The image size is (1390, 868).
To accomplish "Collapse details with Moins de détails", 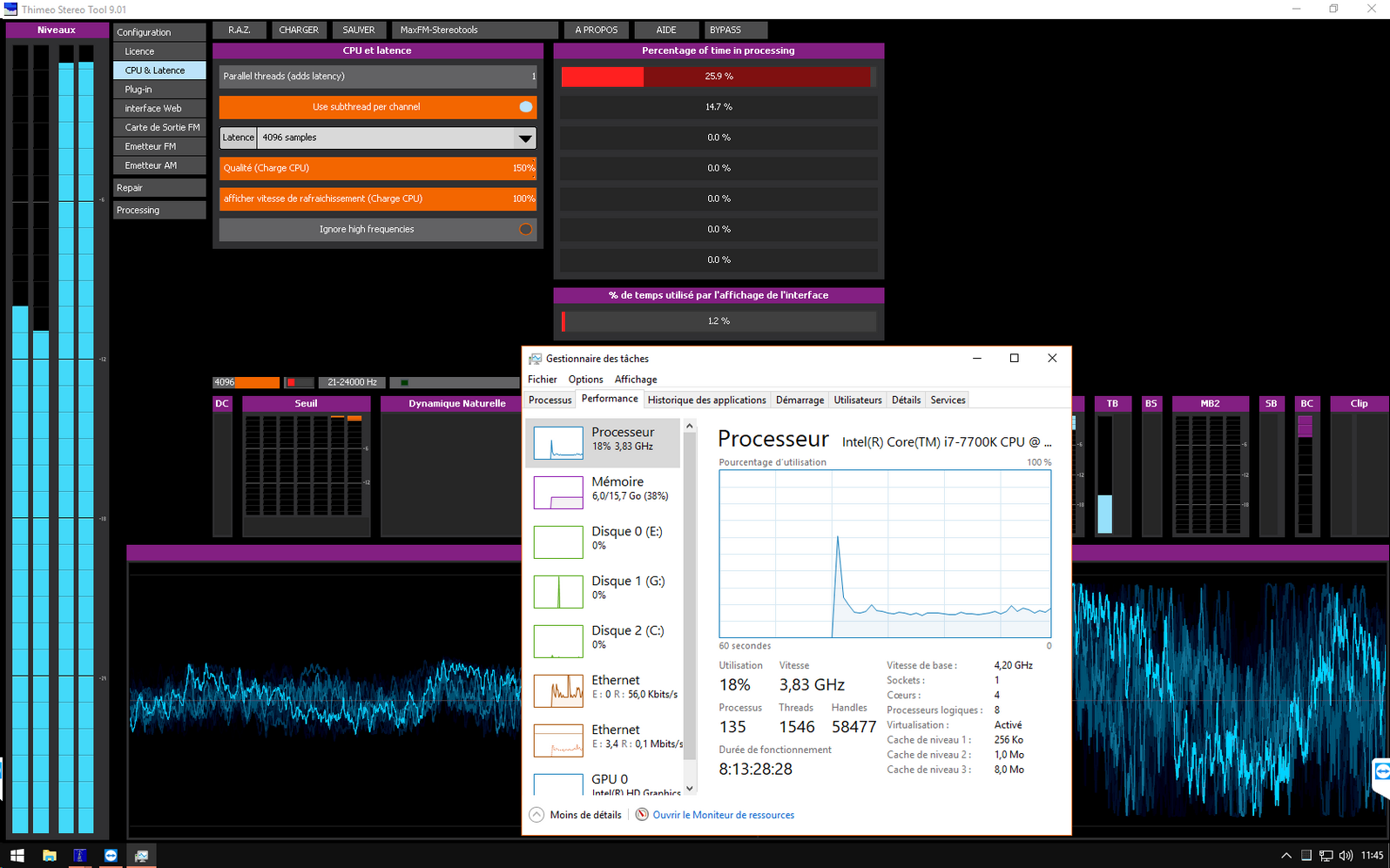I will 576,815.
